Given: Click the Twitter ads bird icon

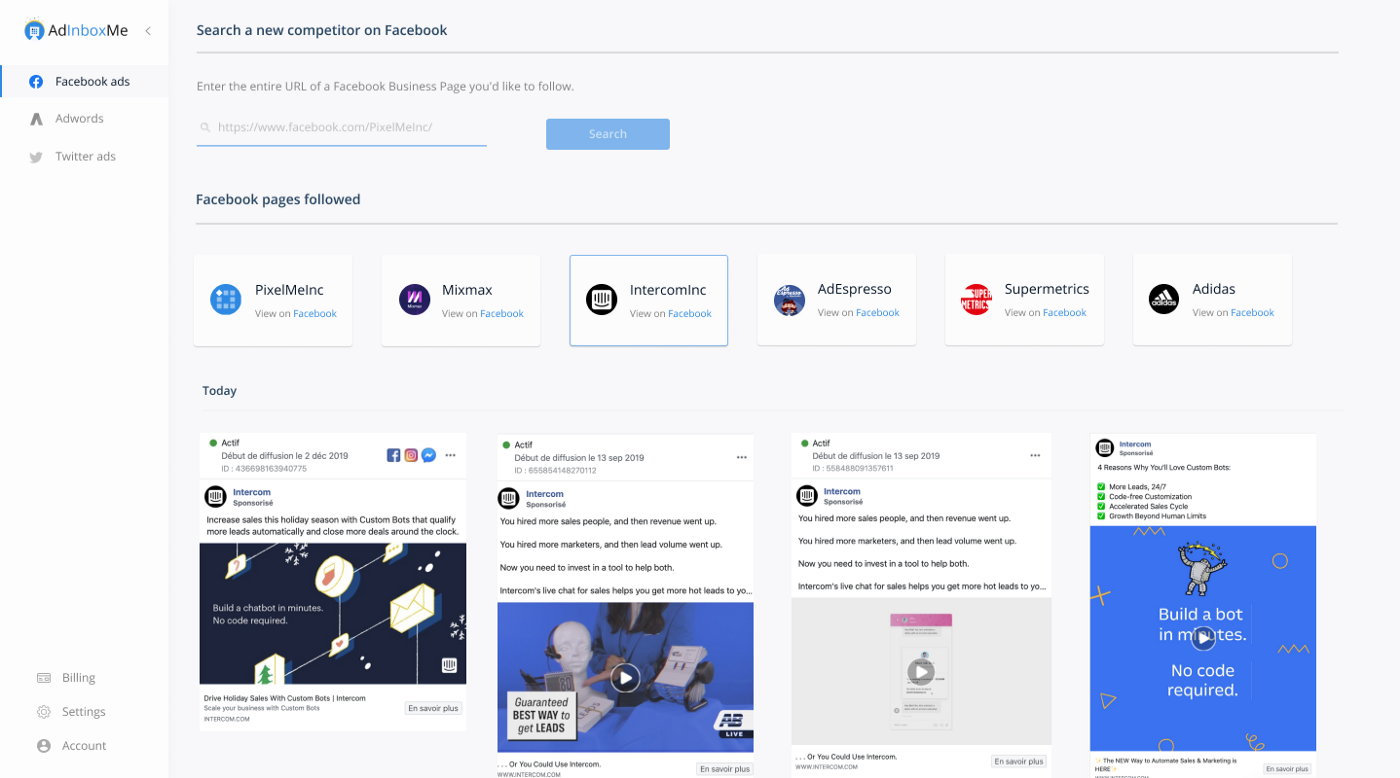Looking at the screenshot, I should coord(36,157).
